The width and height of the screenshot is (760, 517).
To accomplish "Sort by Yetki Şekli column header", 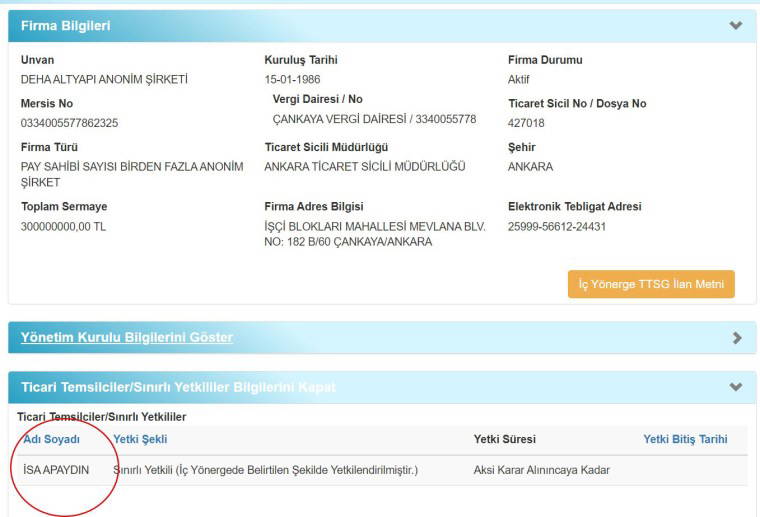I will coord(140,439).
